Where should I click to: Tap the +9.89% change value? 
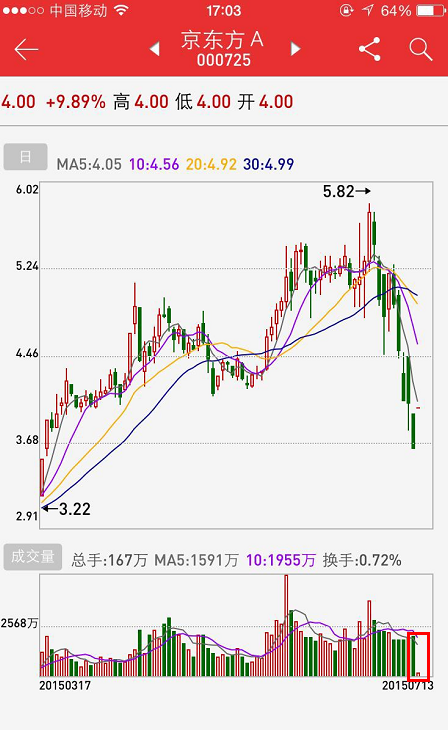click(75, 101)
